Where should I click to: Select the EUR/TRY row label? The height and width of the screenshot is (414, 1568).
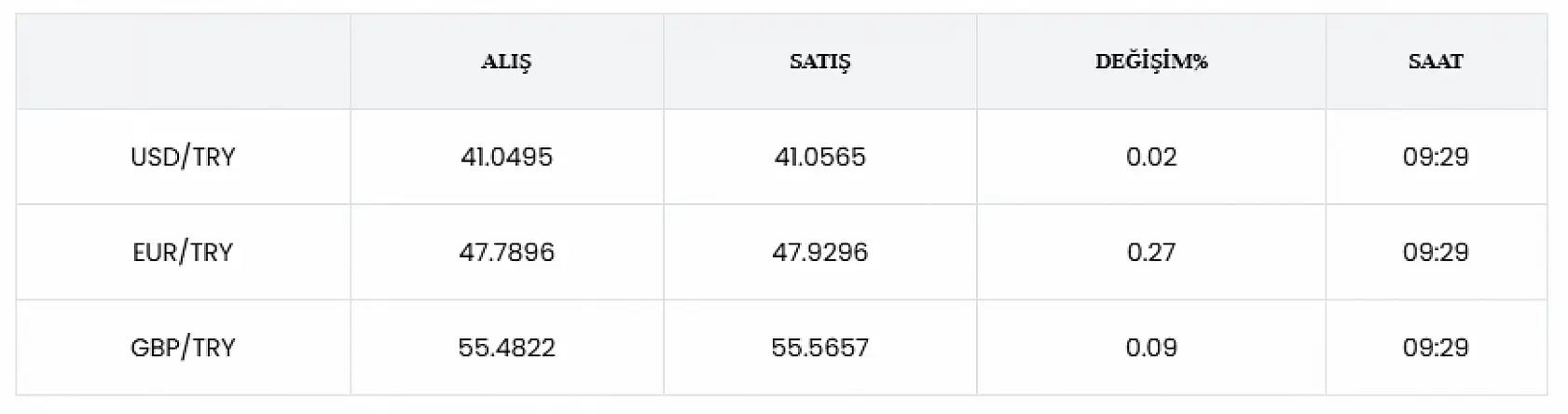pyautogui.click(x=183, y=252)
